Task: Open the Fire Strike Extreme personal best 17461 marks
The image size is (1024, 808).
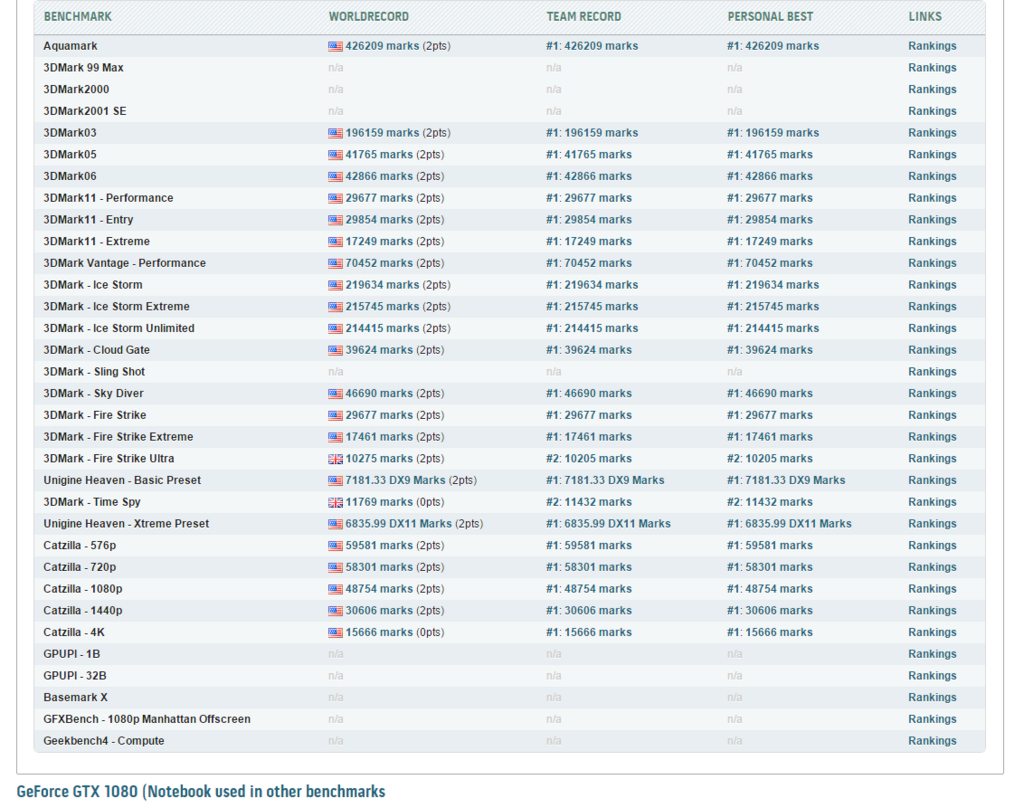Action: (x=769, y=437)
